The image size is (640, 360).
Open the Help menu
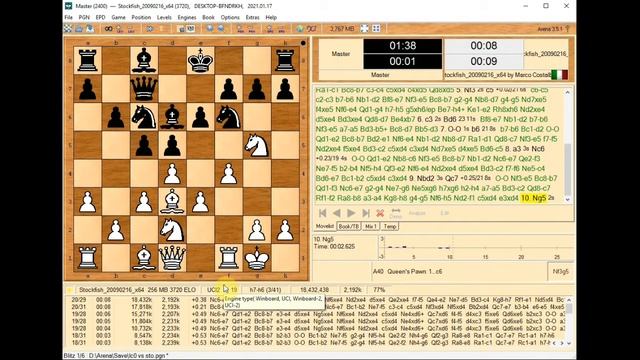[x=271, y=18]
